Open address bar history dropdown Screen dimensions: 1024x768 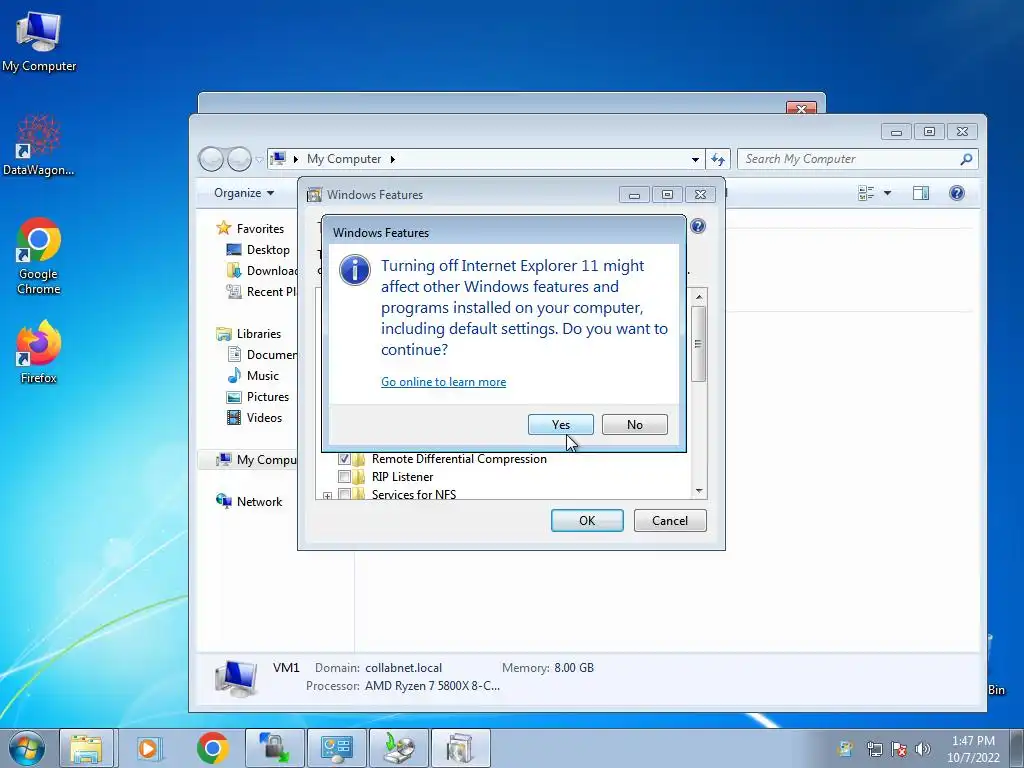(x=696, y=159)
